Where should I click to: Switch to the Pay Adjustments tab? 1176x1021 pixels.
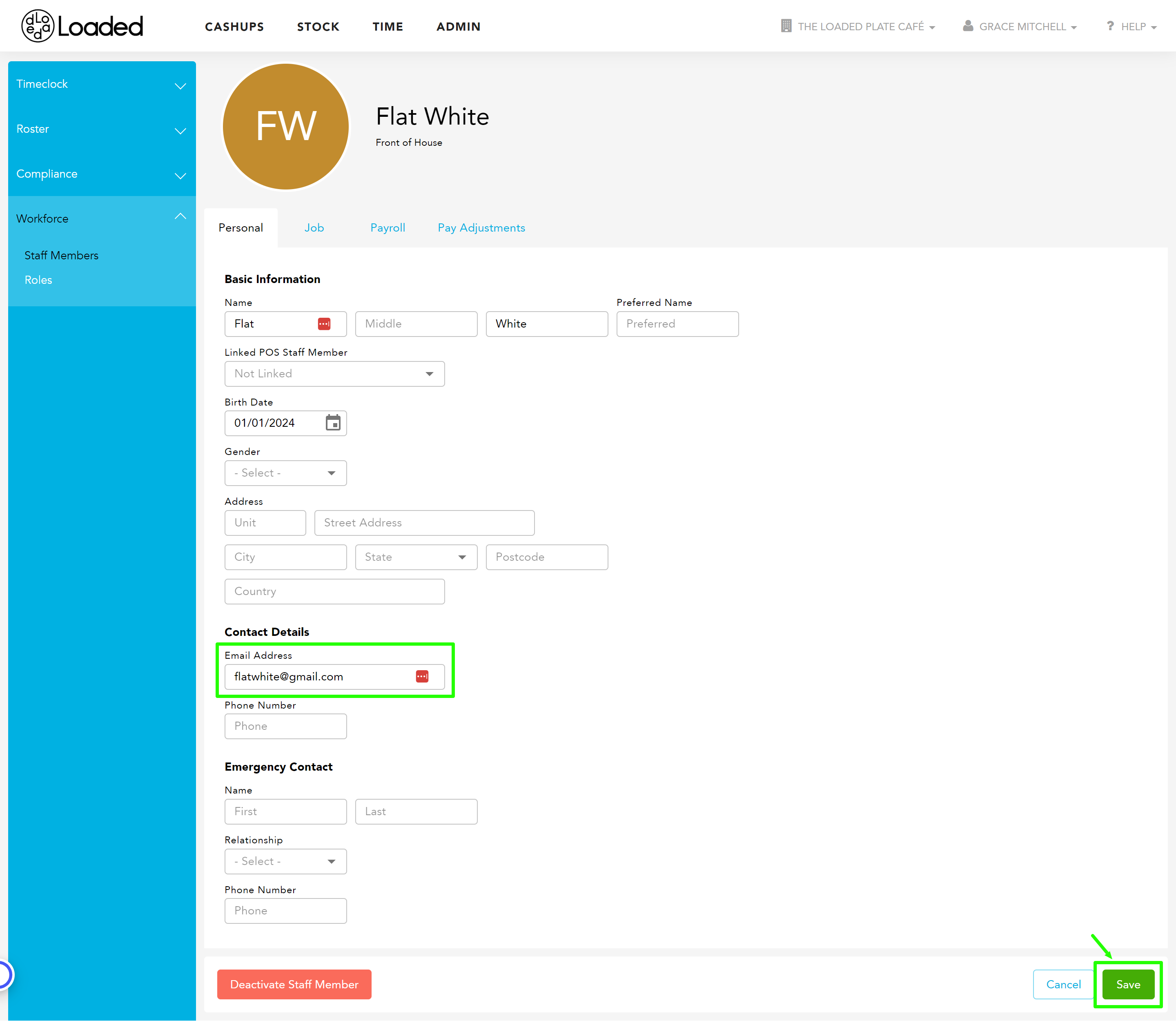(481, 228)
